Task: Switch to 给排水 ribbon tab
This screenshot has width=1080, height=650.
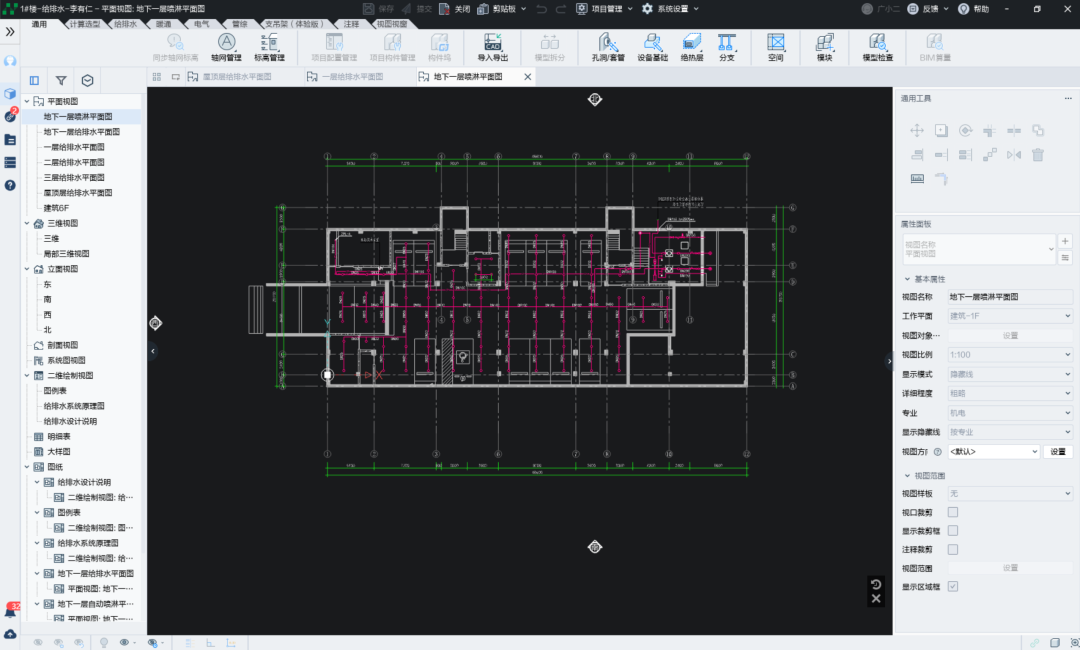Action: point(125,23)
